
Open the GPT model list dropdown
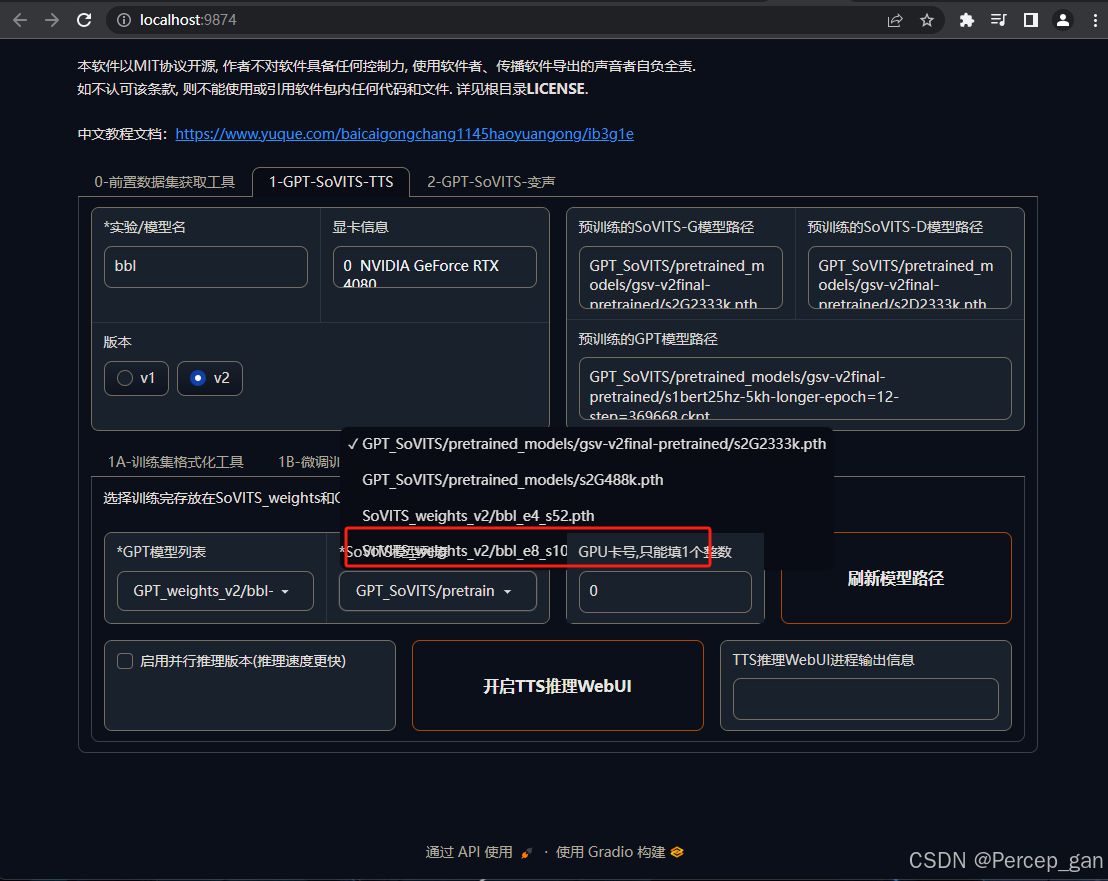[215, 591]
